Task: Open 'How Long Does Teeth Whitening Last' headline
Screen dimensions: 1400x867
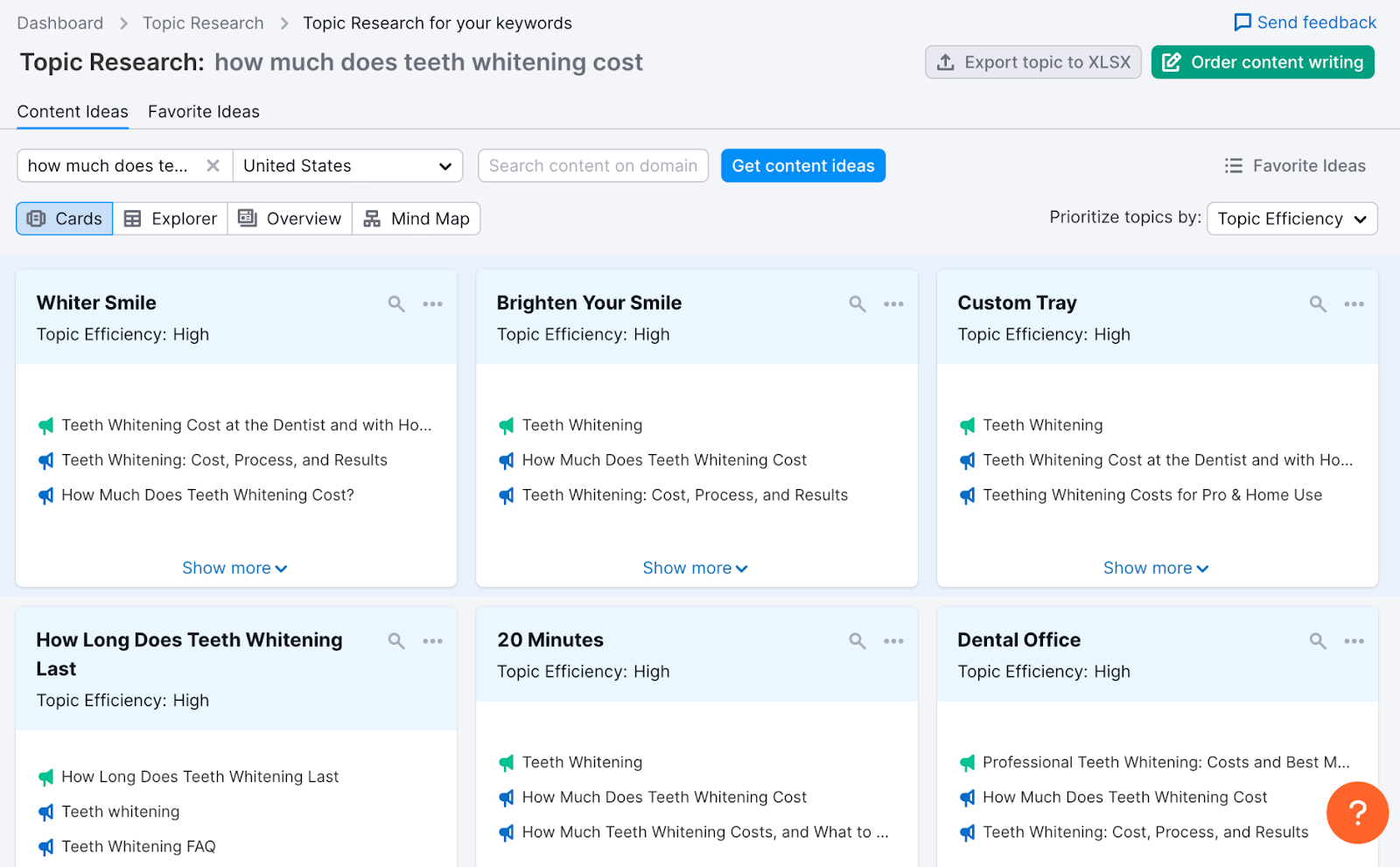Action: 199,777
